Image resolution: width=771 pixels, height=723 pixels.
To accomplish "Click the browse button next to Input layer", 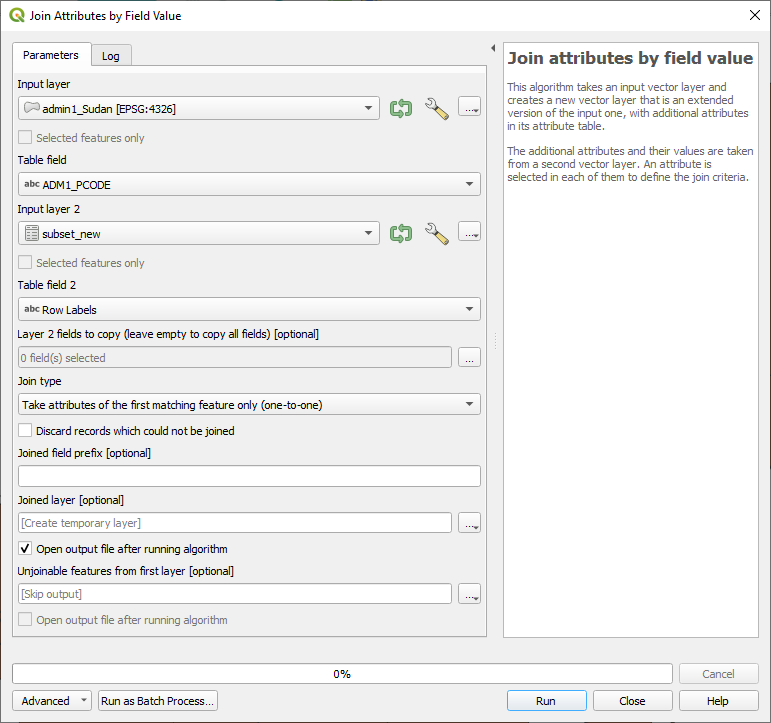I will (469, 108).
